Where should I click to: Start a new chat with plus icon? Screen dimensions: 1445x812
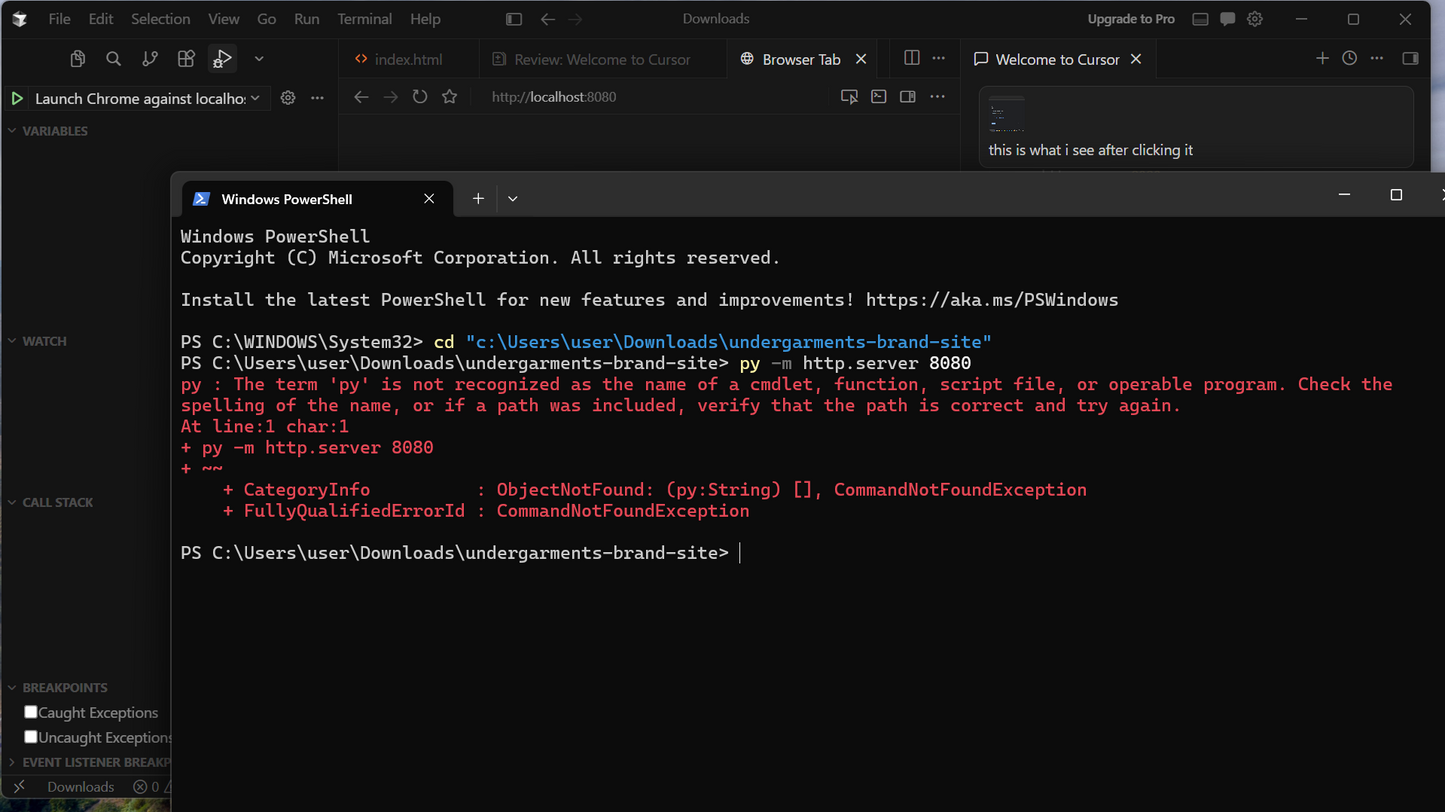pyautogui.click(x=1322, y=58)
